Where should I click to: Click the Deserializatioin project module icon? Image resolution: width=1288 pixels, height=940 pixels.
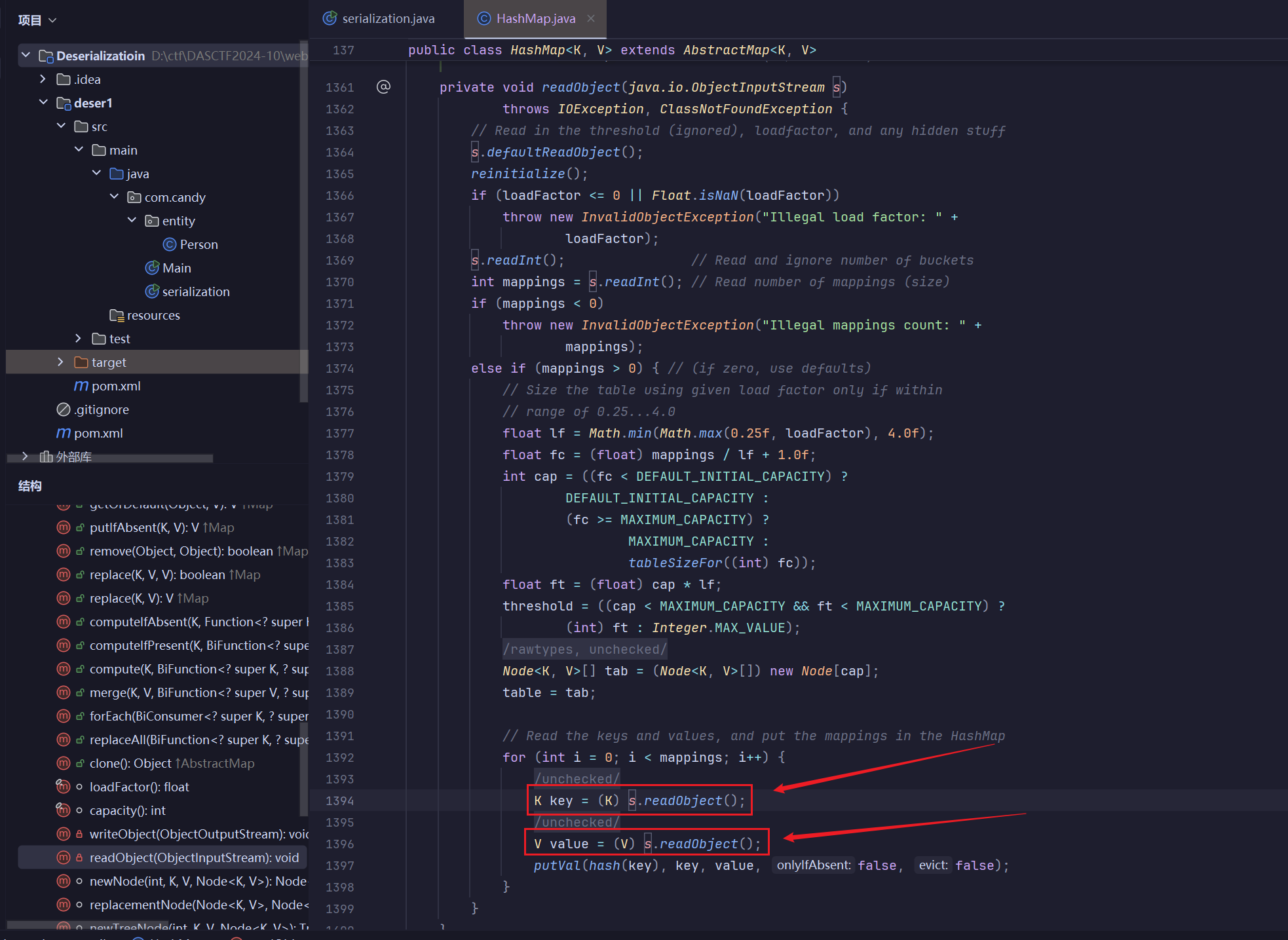pos(46,56)
